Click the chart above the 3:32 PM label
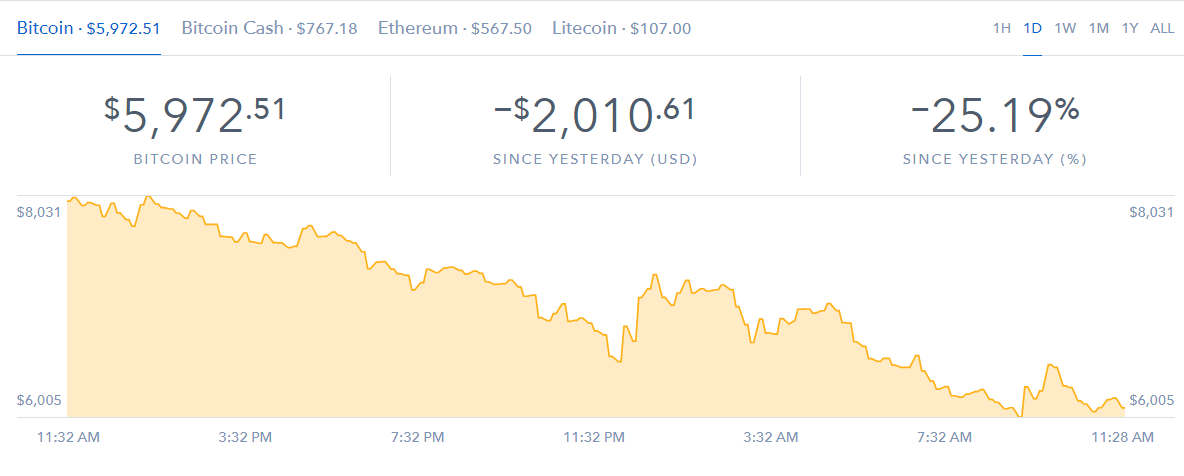Screen dimensions: 1184x476 245,330
